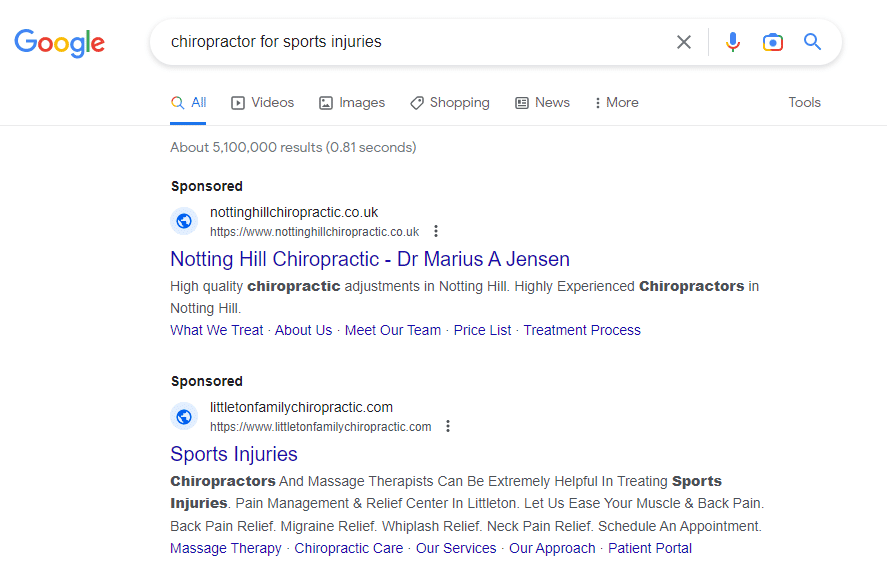This screenshot has width=887, height=580.
Task: Expand the More search filters menu
Action: click(x=616, y=102)
